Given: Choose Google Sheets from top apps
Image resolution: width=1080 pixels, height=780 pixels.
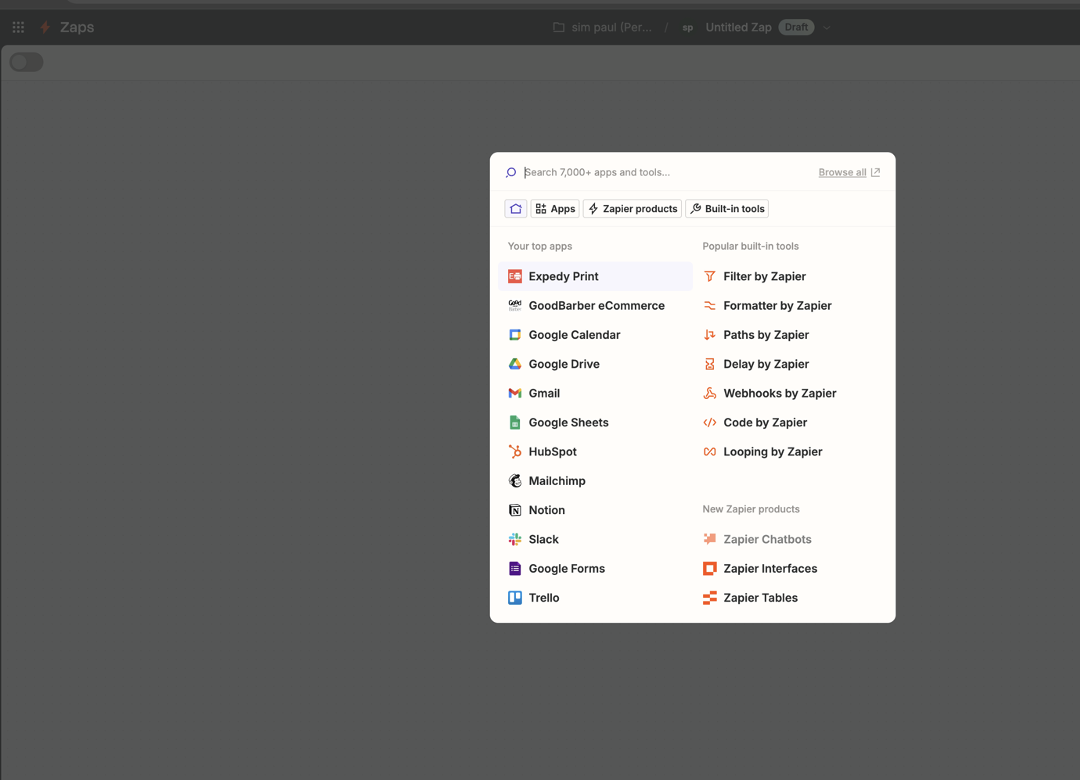Looking at the screenshot, I should click(x=568, y=423).
